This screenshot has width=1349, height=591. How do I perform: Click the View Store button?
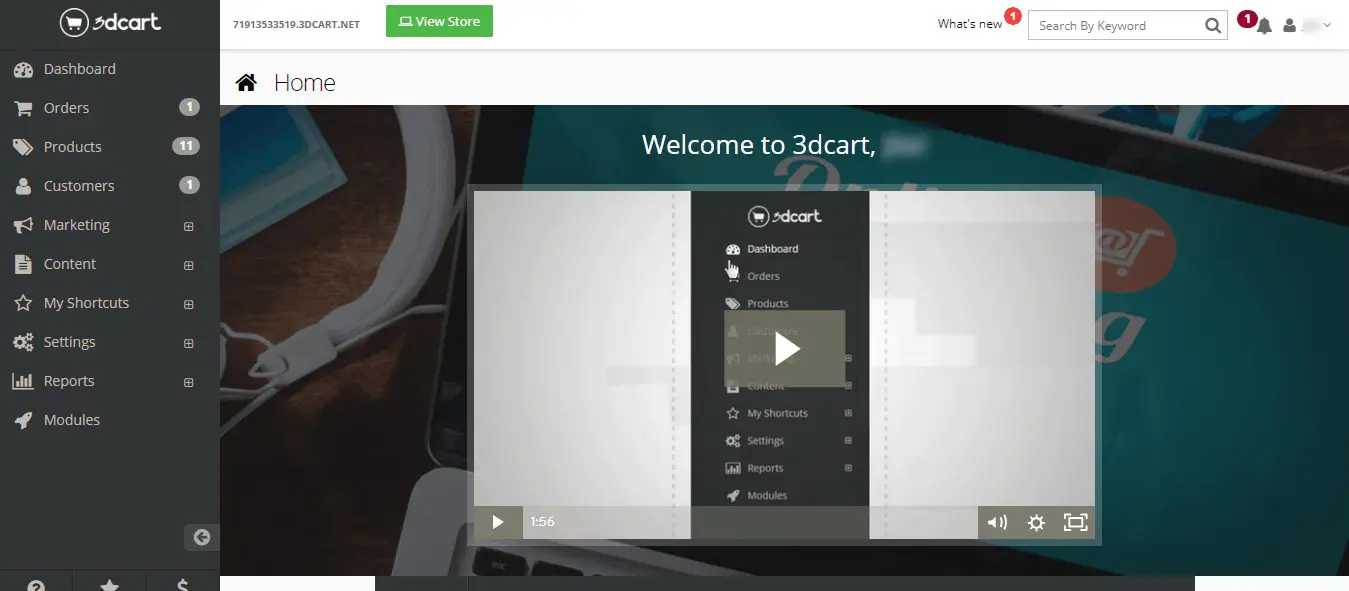click(x=439, y=21)
